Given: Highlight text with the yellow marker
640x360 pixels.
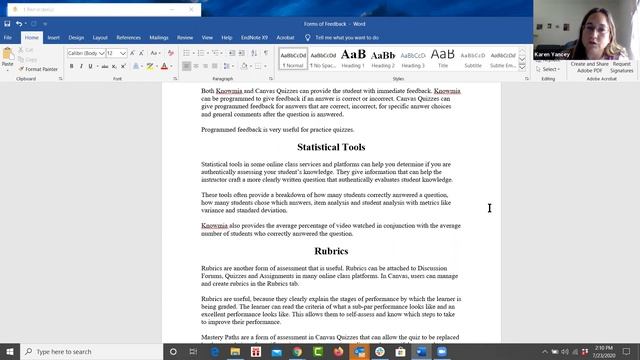Looking at the screenshot, I should click(150, 66).
